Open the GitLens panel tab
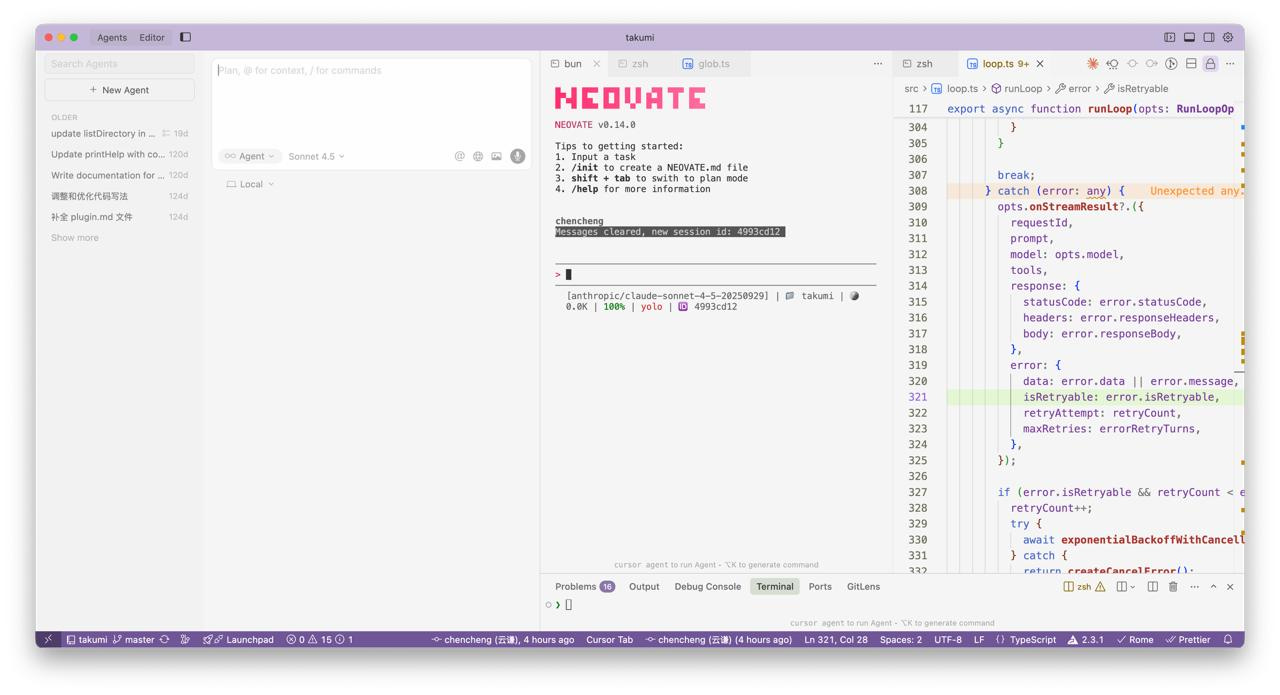This screenshot has width=1280, height=695. [x=863, y=587]
